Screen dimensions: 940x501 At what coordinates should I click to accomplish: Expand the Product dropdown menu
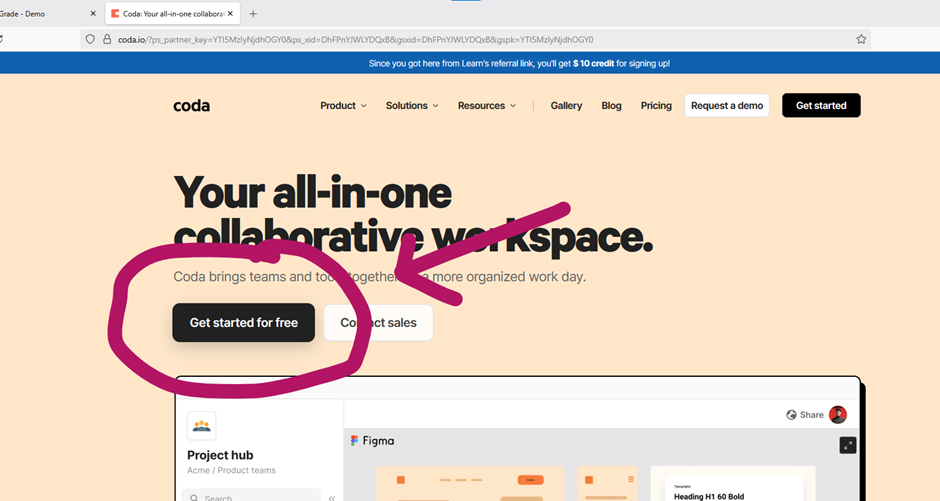(343, 105)
